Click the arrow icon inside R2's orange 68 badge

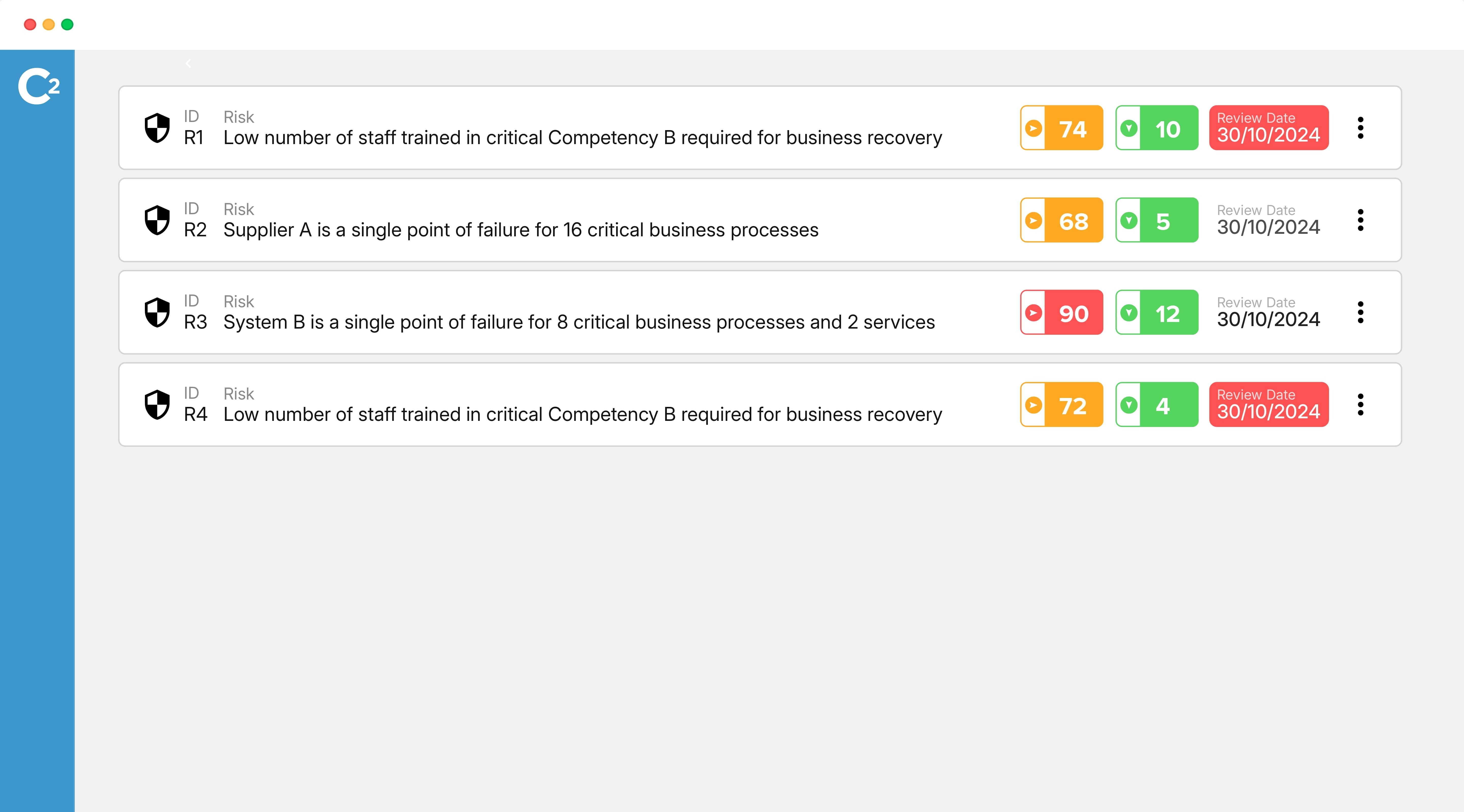1033,221
